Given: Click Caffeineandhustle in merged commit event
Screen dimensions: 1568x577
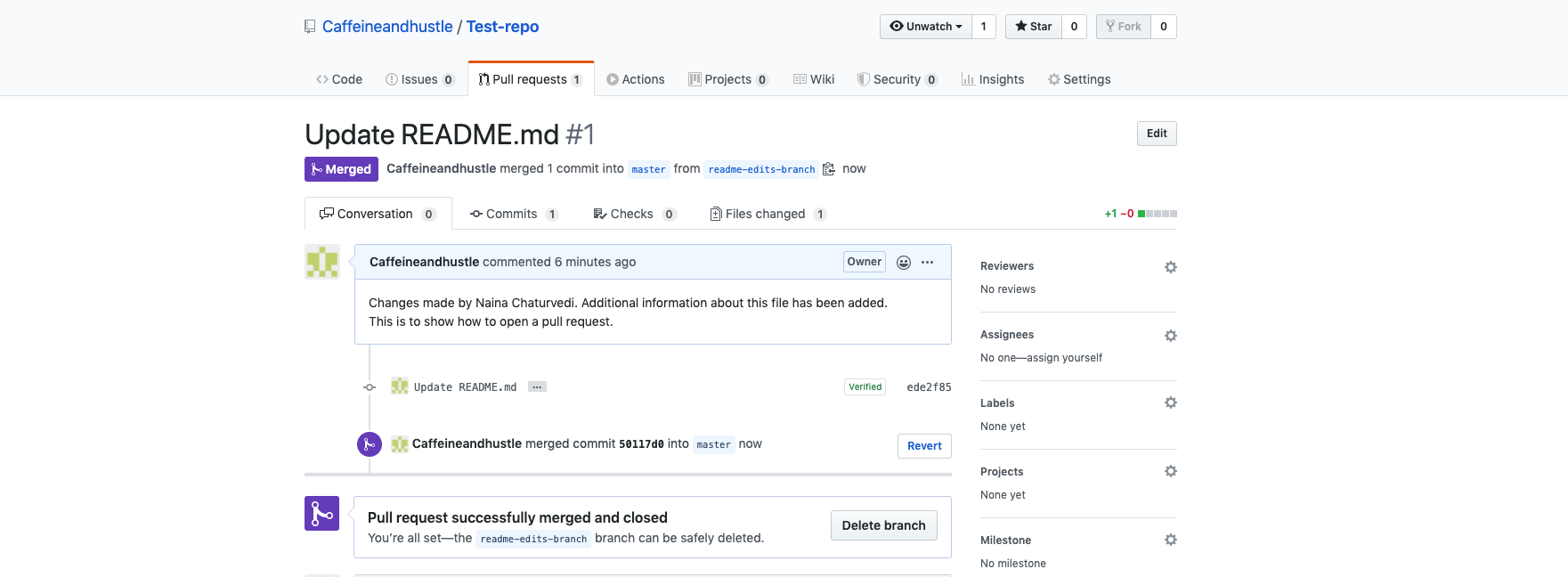Looking at the screenshot, I should tap(467, 444).
